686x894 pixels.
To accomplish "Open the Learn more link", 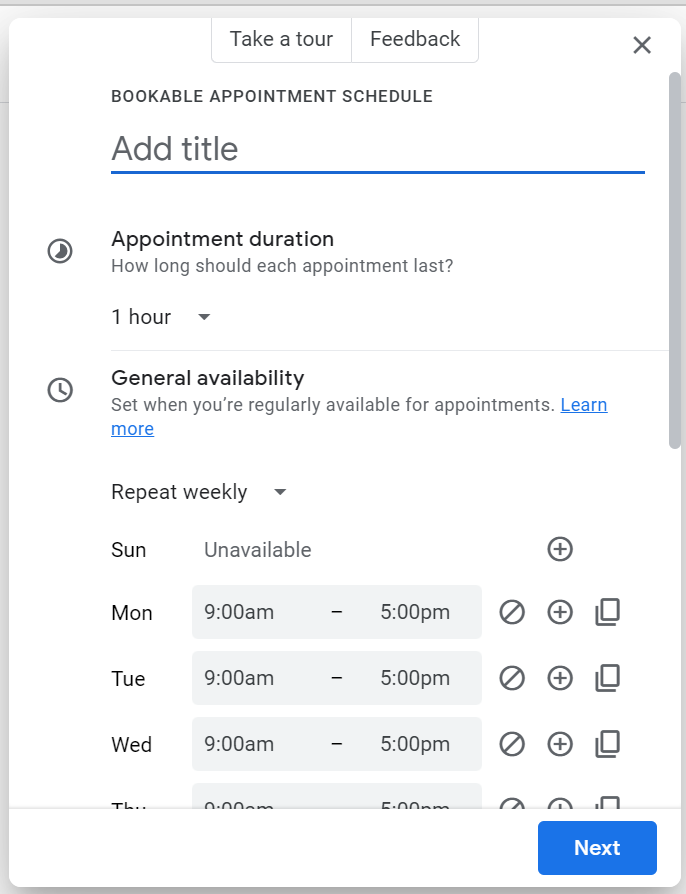I will (584, 404).
